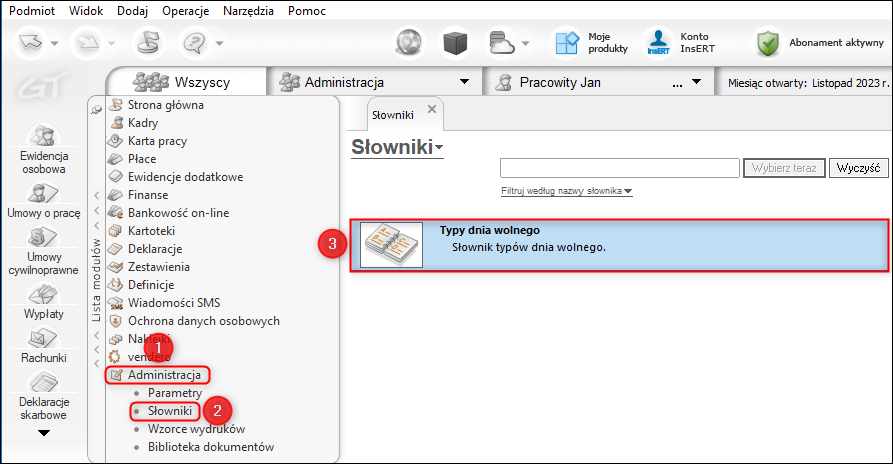The image size is (893, 464).
Task: Close the Słowniki tab
Action: coord(432,109)
